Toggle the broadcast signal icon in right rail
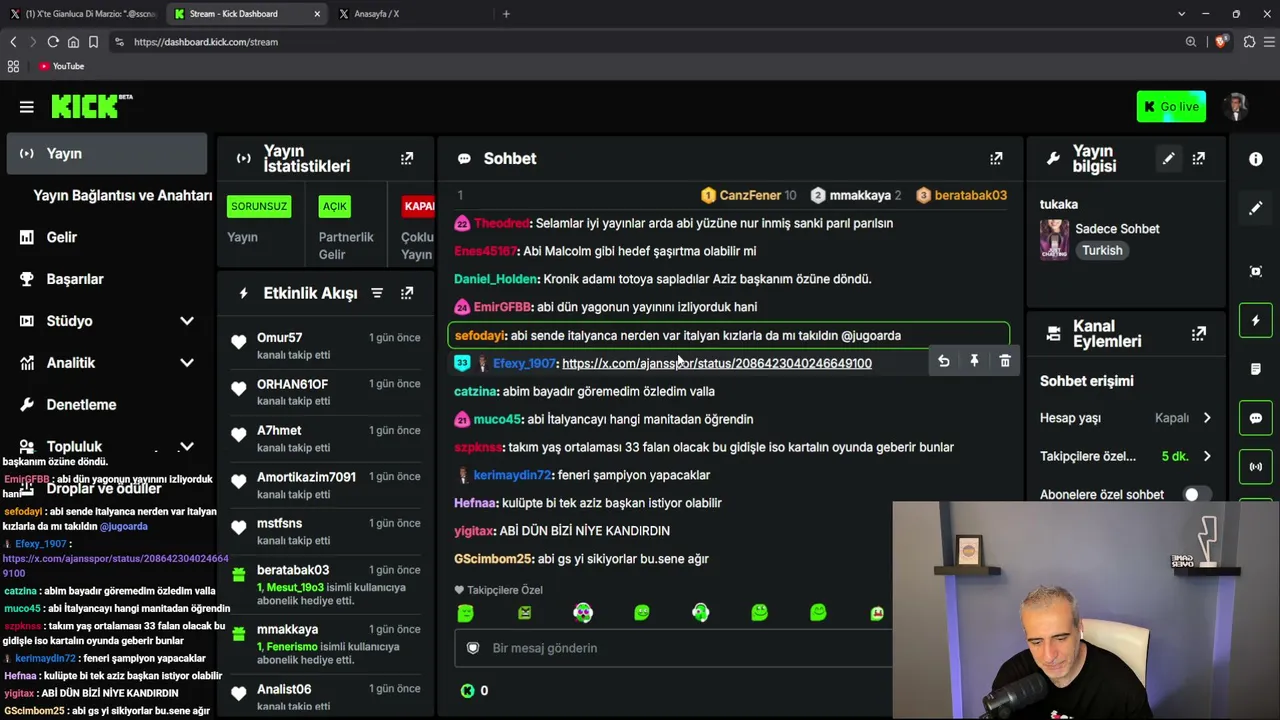Viewport: 1280px width, 720px height. click(1256, 467)
